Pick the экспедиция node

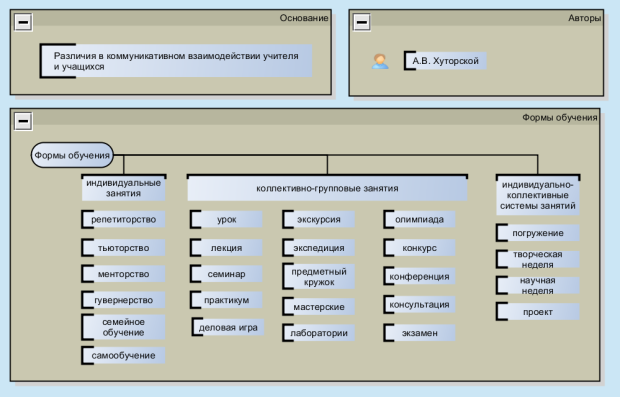click(x=319, y=248)
